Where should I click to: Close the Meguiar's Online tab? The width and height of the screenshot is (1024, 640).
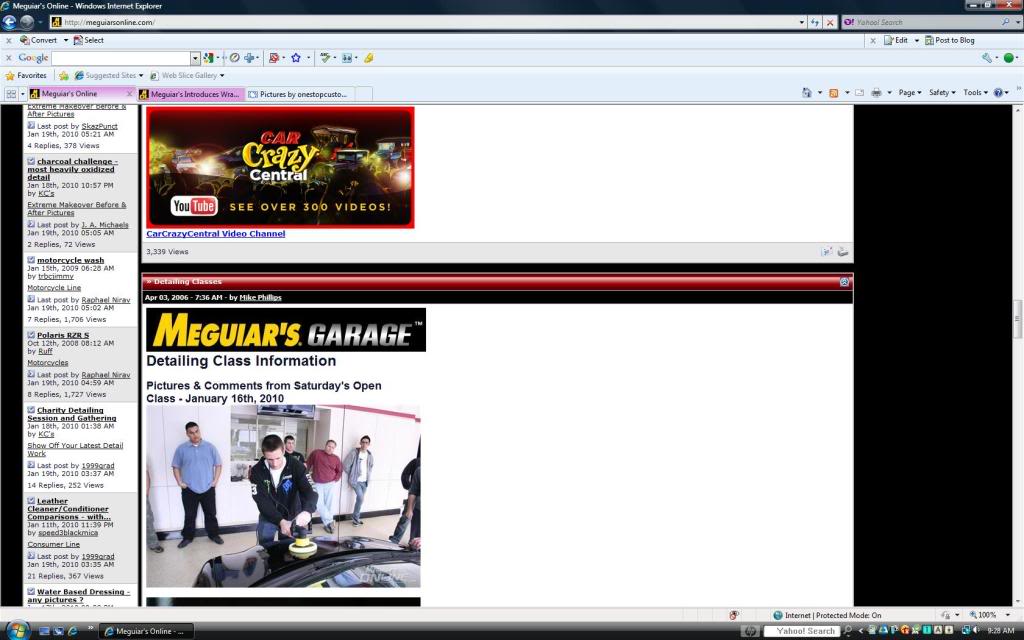coord(129,94)
